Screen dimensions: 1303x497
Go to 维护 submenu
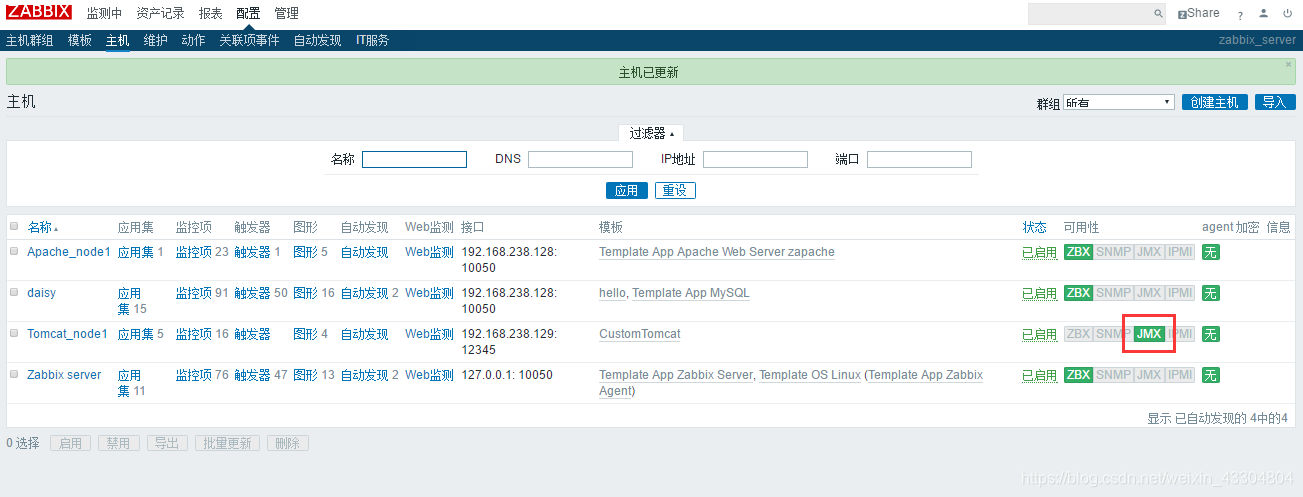click(155, 40)
